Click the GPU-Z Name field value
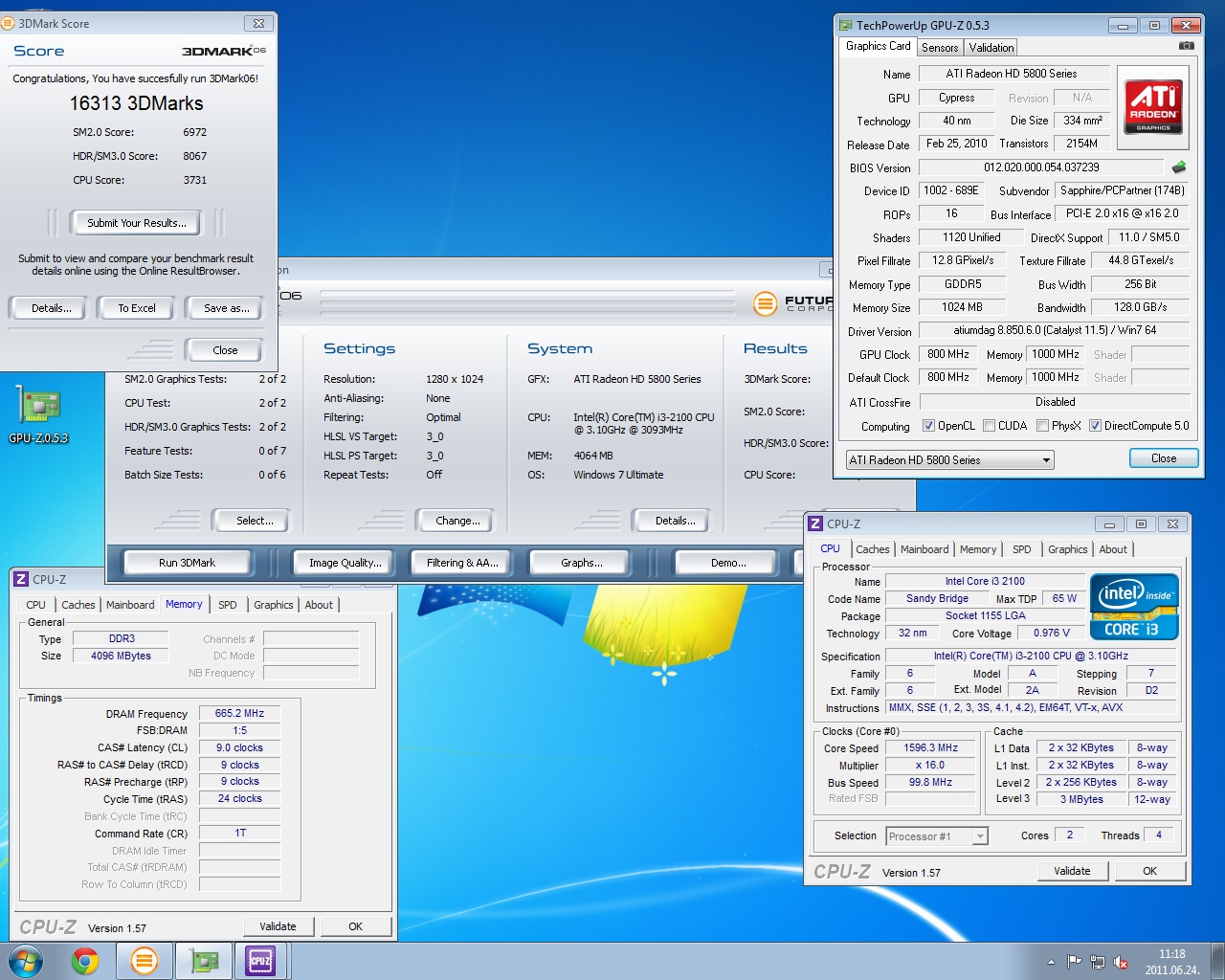Image resolution: width=1225 pixels, height=980 pixels. 1013,74
